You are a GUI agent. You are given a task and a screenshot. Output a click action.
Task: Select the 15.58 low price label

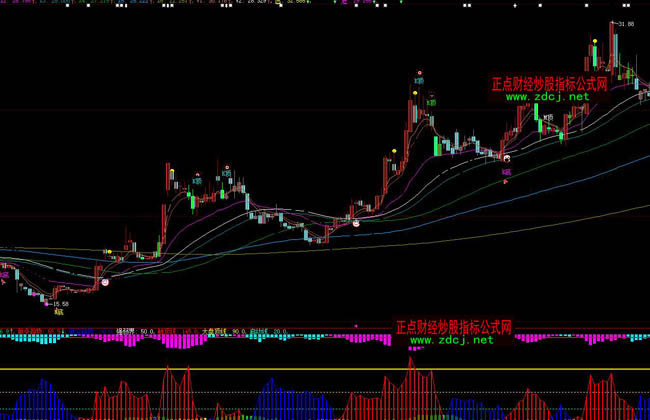[60, 303]
